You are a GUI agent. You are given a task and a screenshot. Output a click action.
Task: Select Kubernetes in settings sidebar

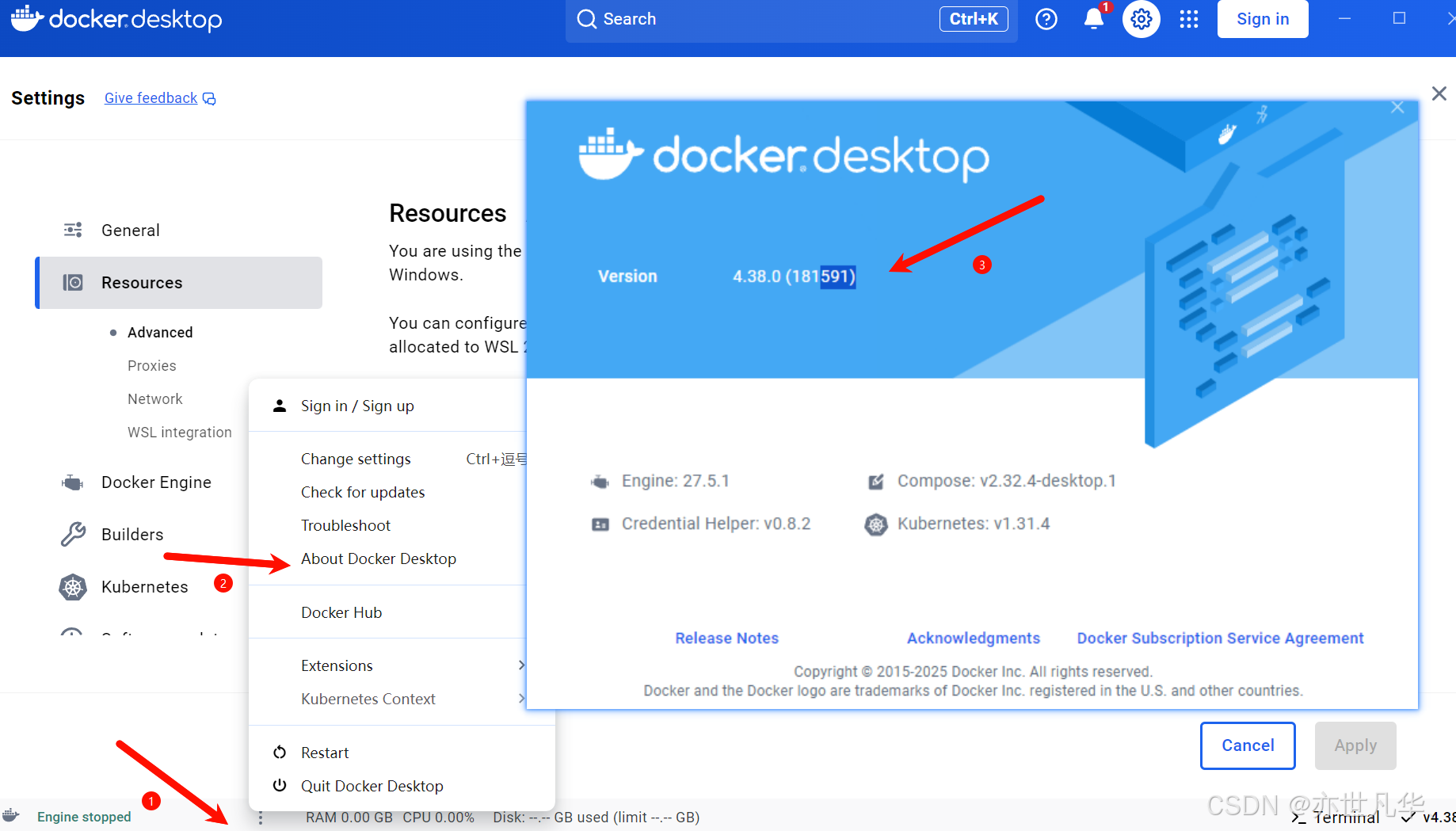145,587
